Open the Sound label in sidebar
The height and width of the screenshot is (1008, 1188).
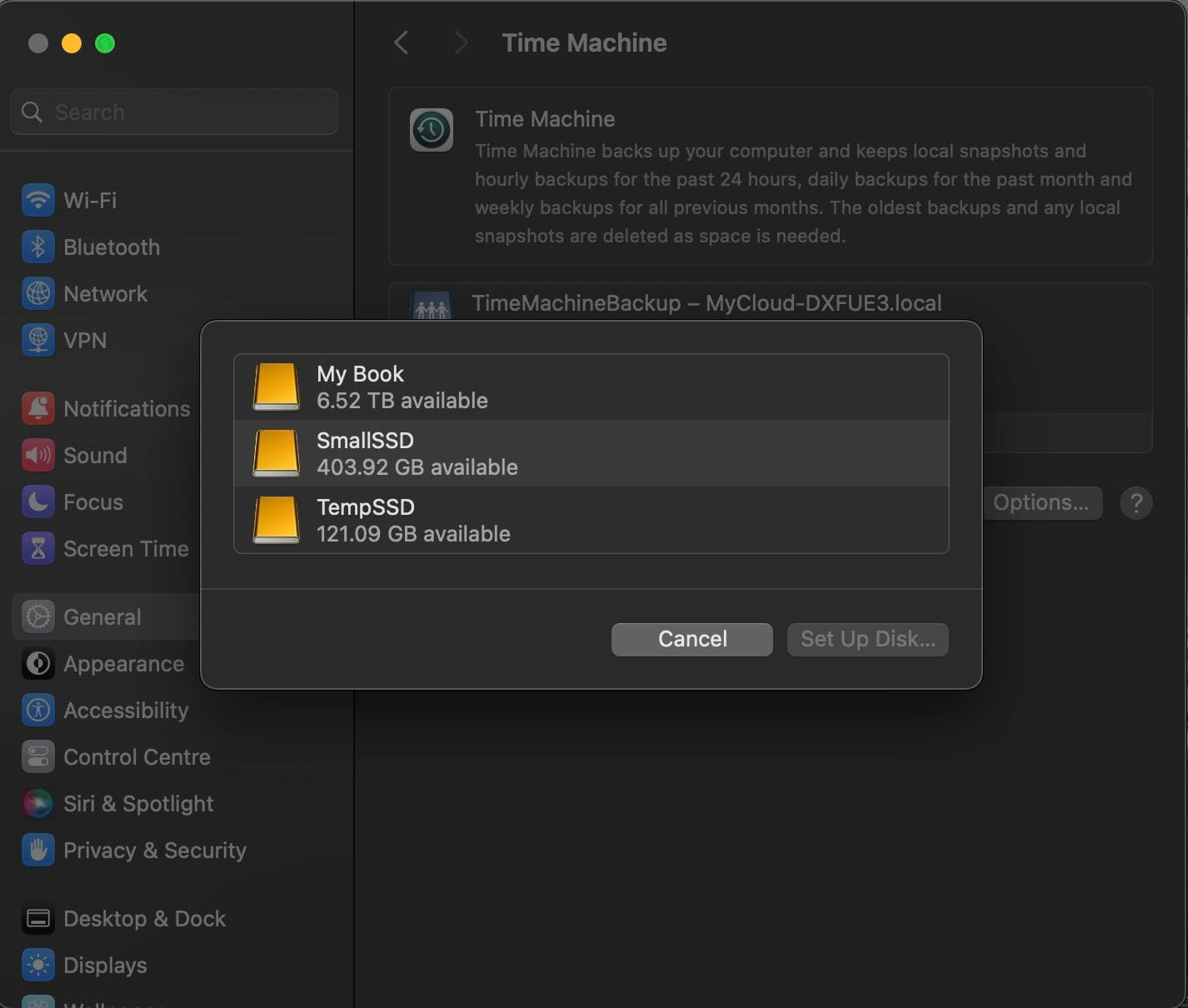click(x=95, y=456)
